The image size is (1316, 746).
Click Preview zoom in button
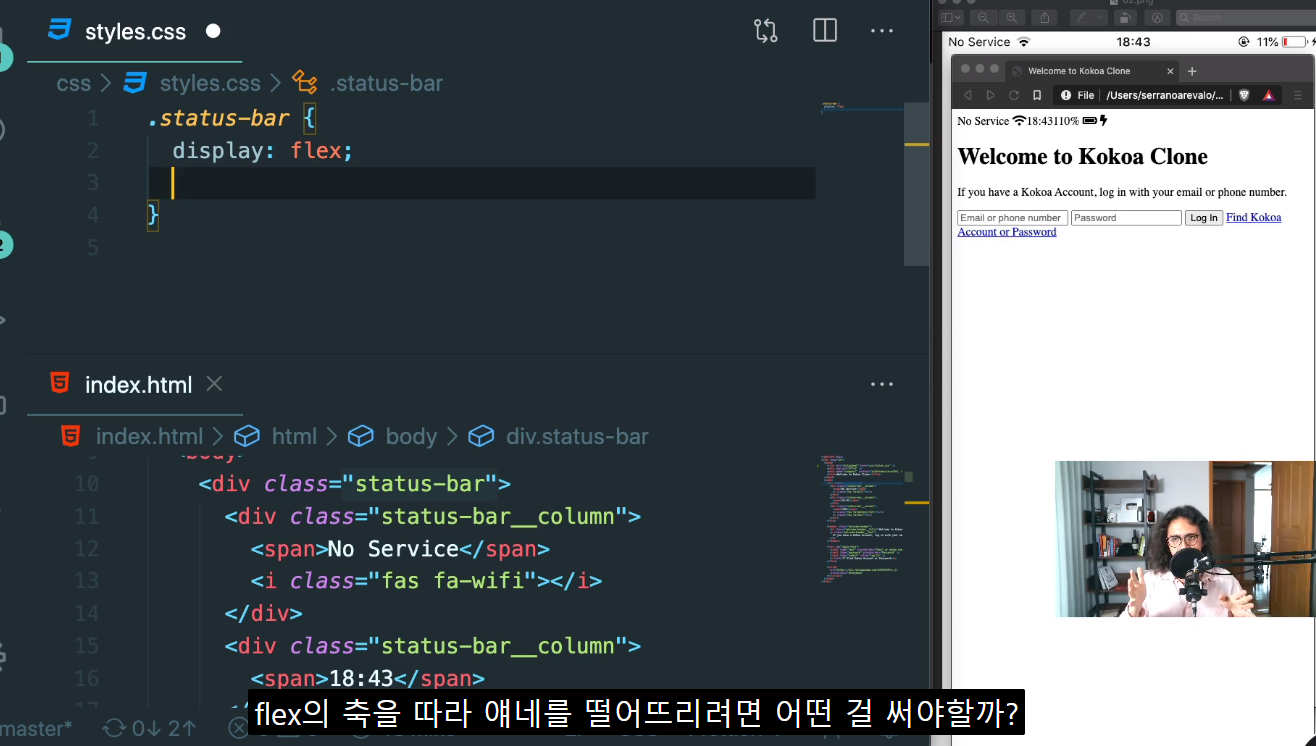(1011, 17)
